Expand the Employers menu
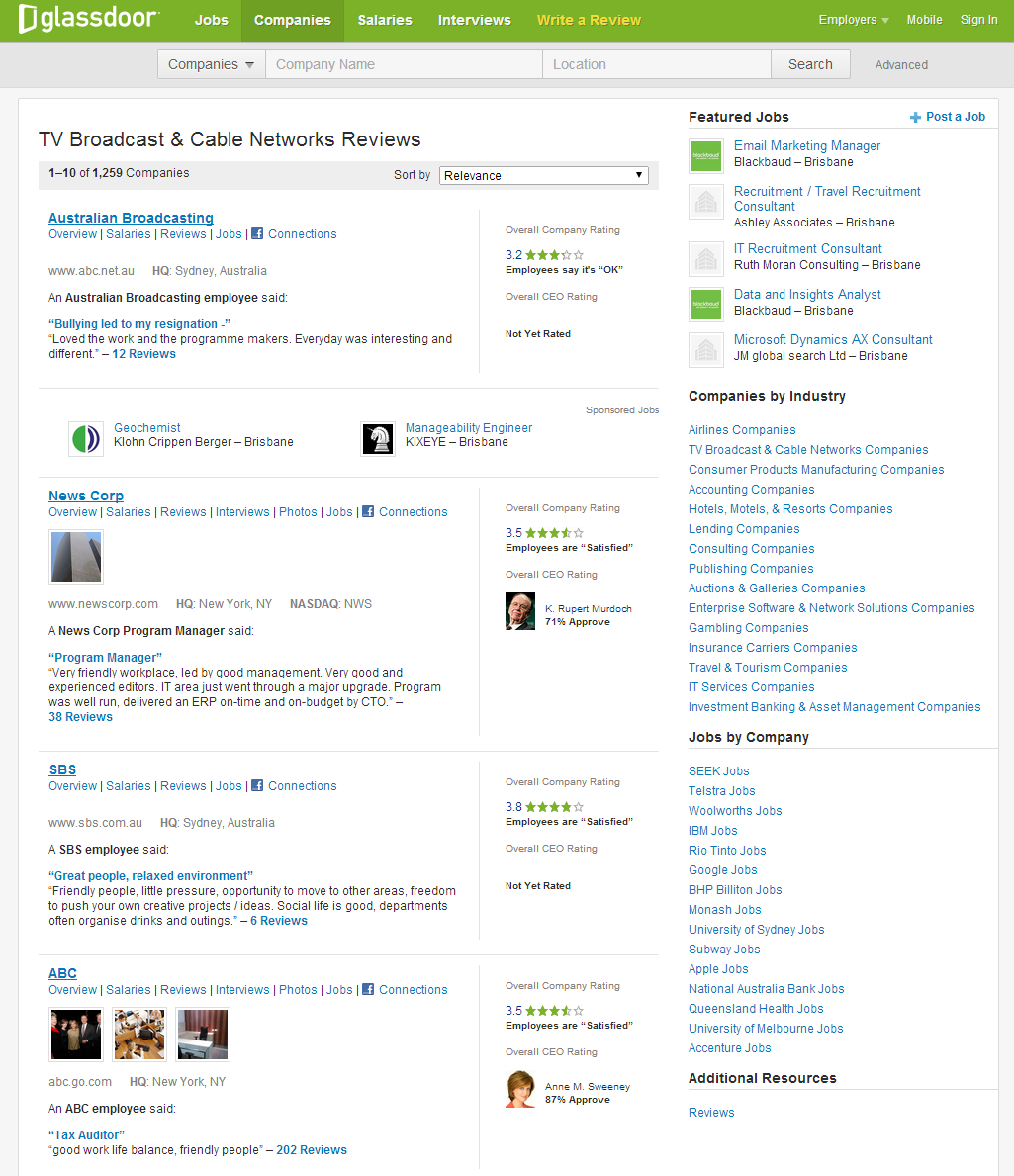1014x1176 pixels. [x=854, y=20]
